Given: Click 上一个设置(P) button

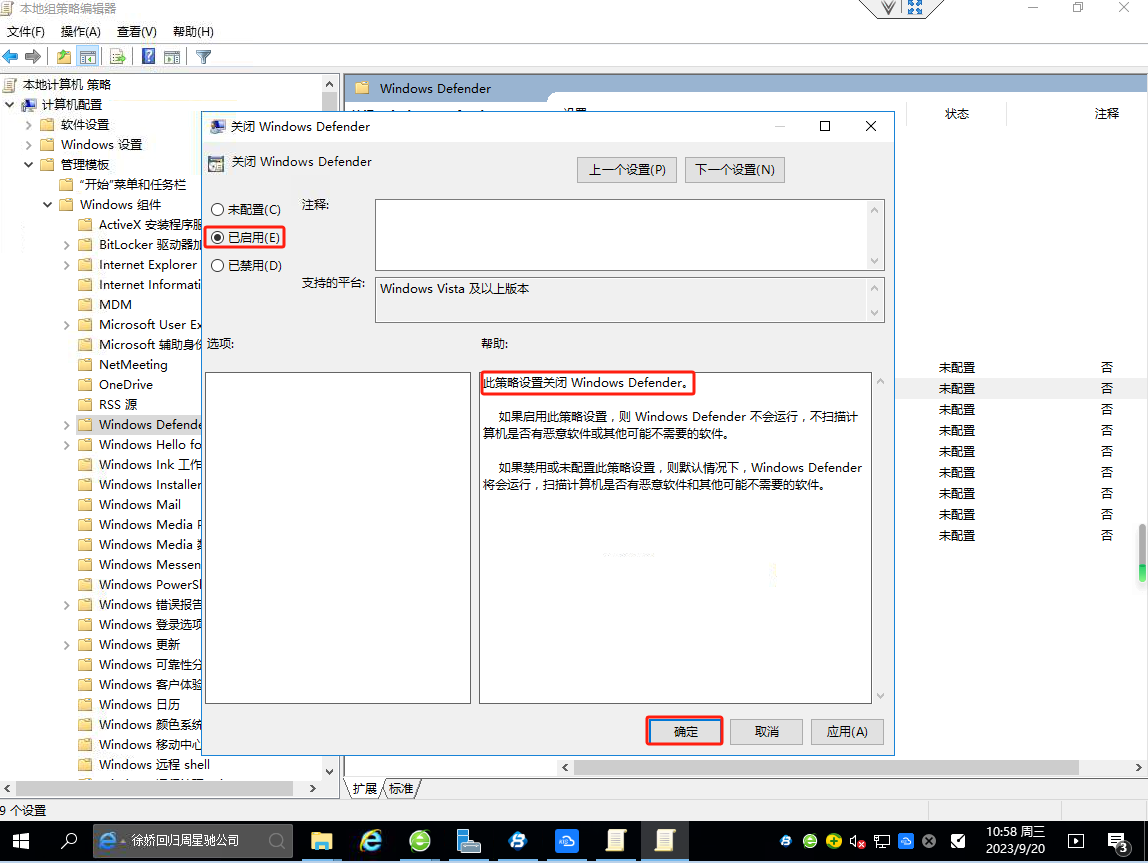Looking at the screenshot, I should point(627,170).
